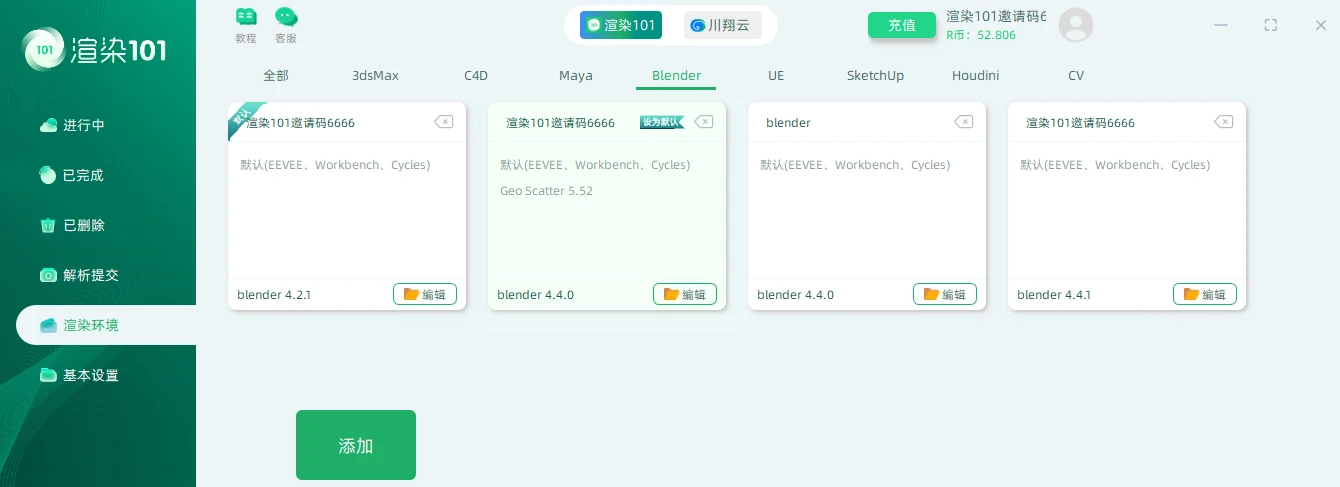Click username 渲染101邀请码6 in header
Viewport: 1340px width, 487px height.
[996, 16]
